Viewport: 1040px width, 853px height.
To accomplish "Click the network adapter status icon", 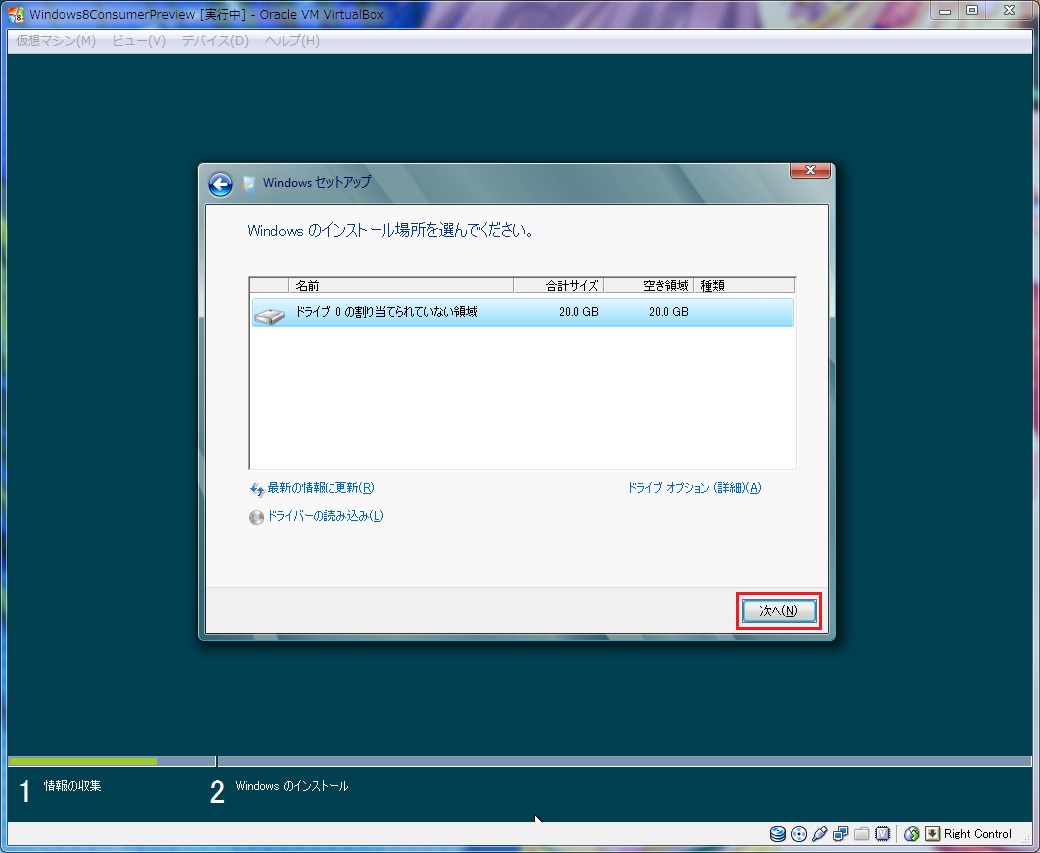I will [x=840, y=834].
